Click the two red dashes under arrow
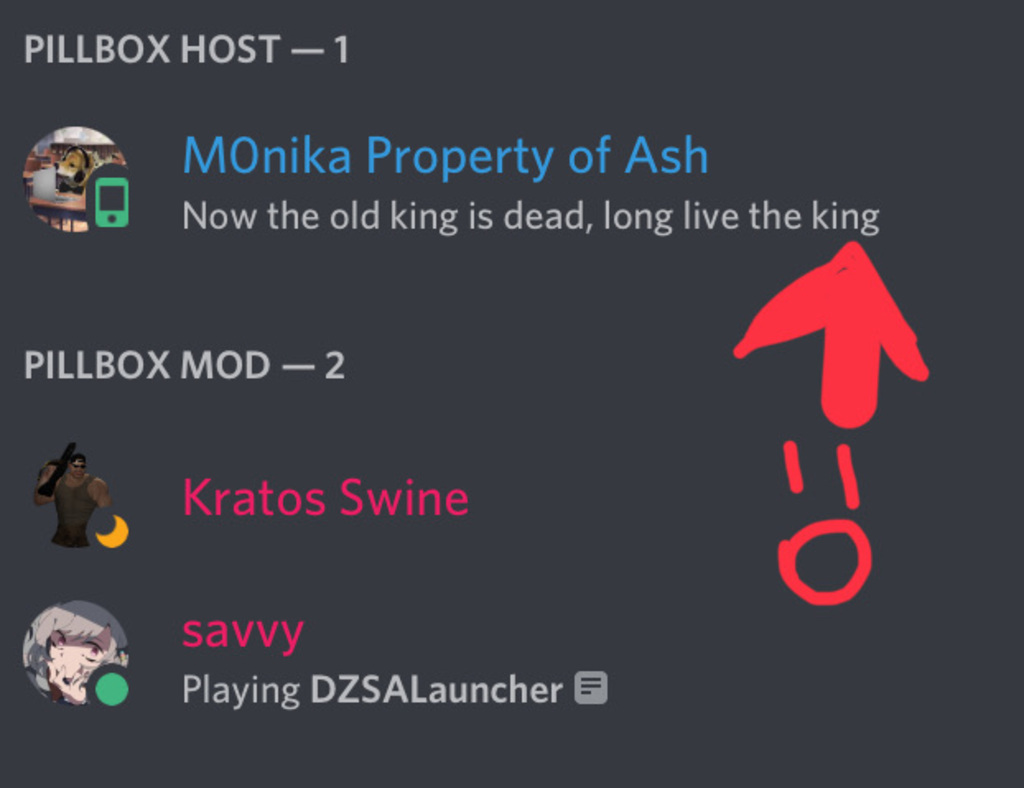The height and width of the screenshot is (788, 1024). pyautogui.click(x=822, y=475)
